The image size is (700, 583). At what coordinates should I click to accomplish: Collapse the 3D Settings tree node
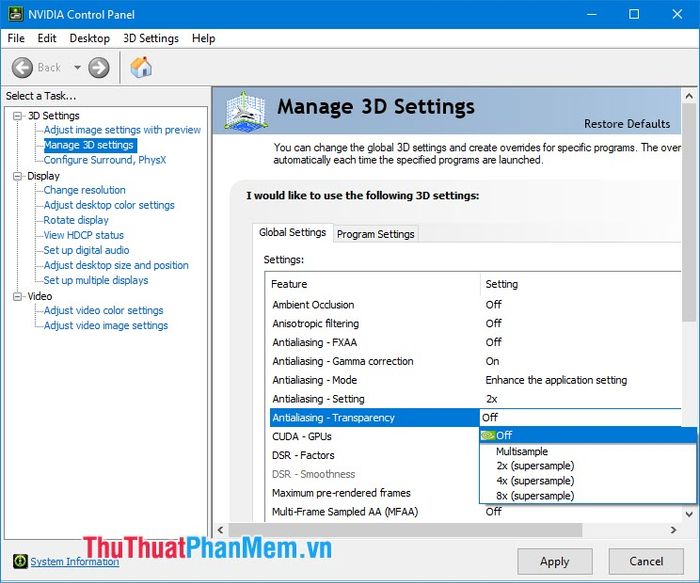(x=17, y=116)
